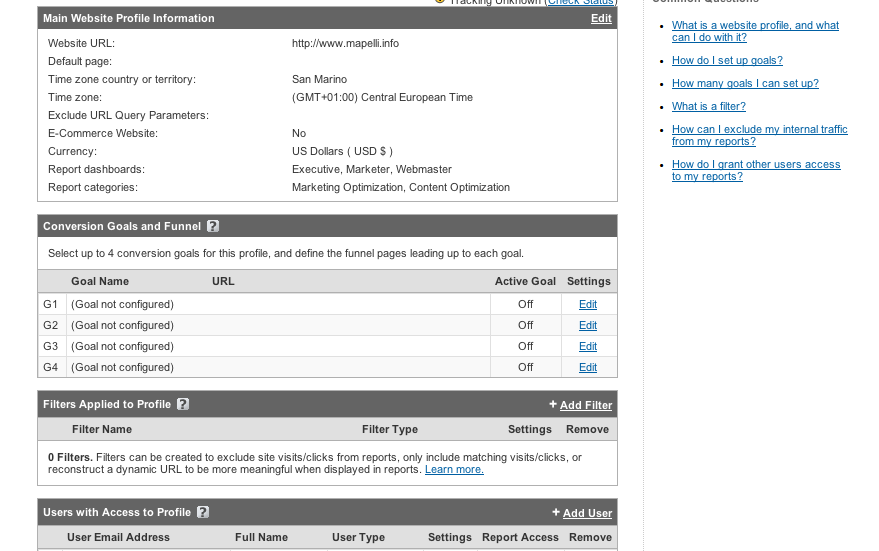Edit settings for goal G3
Image resolution: width=879 pixels, height=551 pixels.
coord(587,346)
